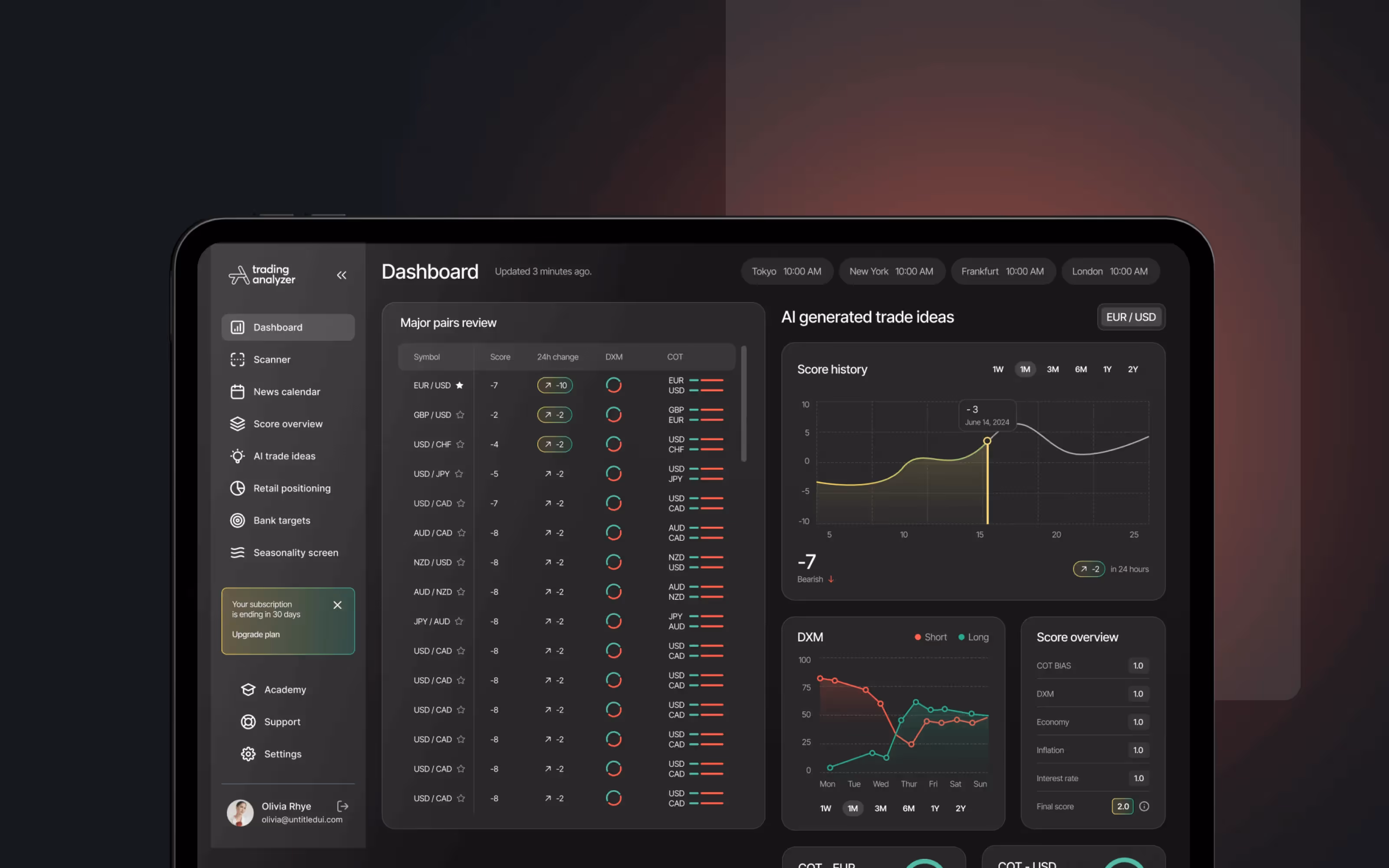This screenshot has width=1389, height=868.
Task: Unfavorite EUR / USD filled star
Action: [x=459, y=385]
